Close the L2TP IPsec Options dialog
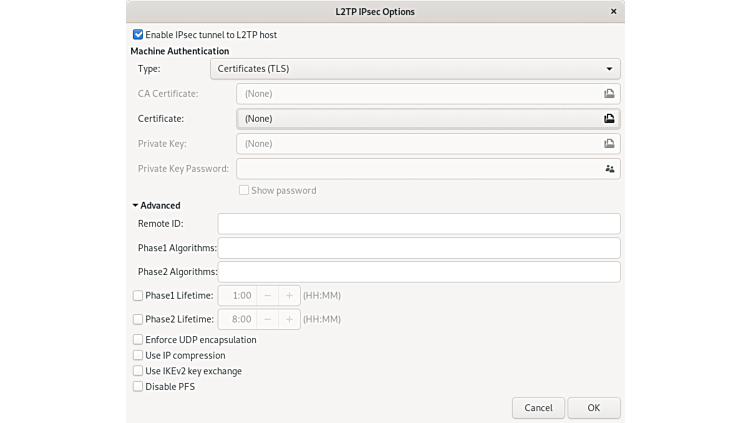752x423 pixels. [613, 12]
